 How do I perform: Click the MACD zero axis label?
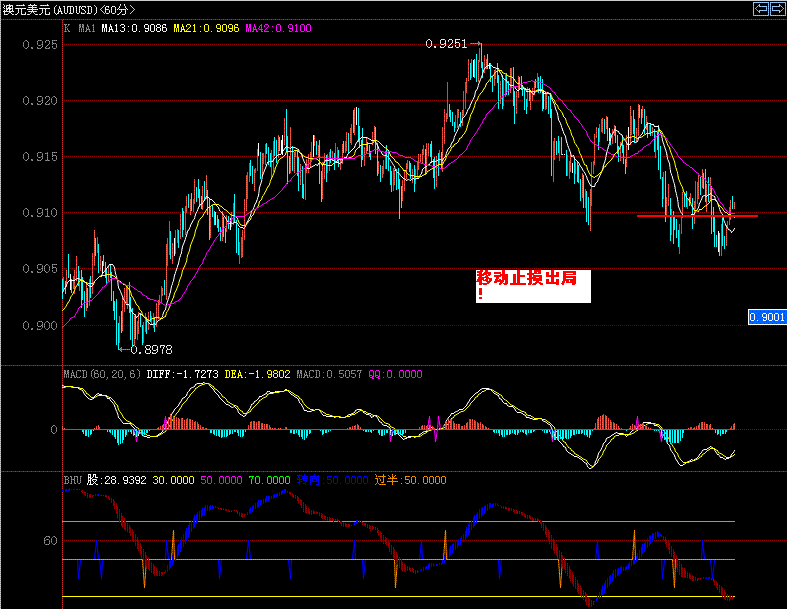click(x=54, y=430)
